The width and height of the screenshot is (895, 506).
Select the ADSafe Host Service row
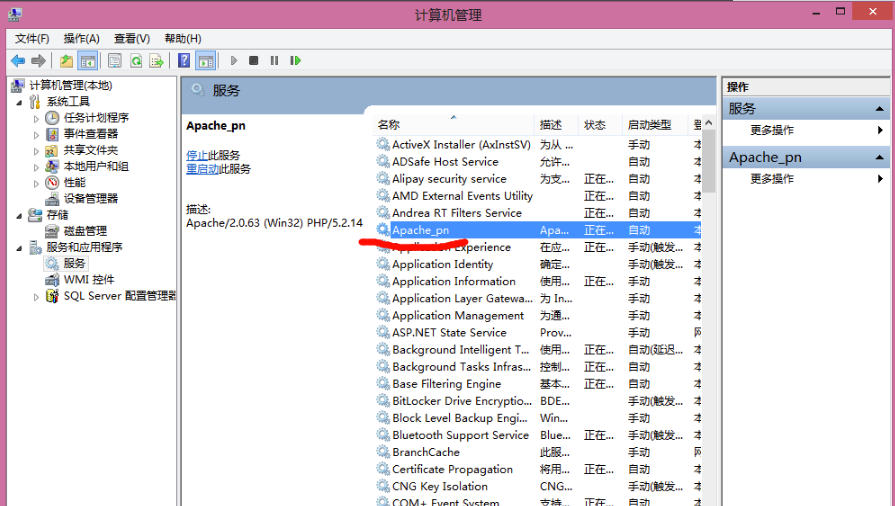coord(538,162)
